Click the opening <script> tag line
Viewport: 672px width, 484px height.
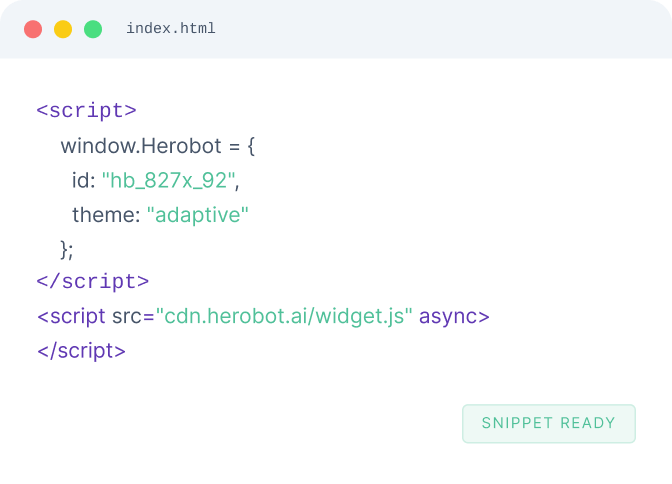(87, 111)
